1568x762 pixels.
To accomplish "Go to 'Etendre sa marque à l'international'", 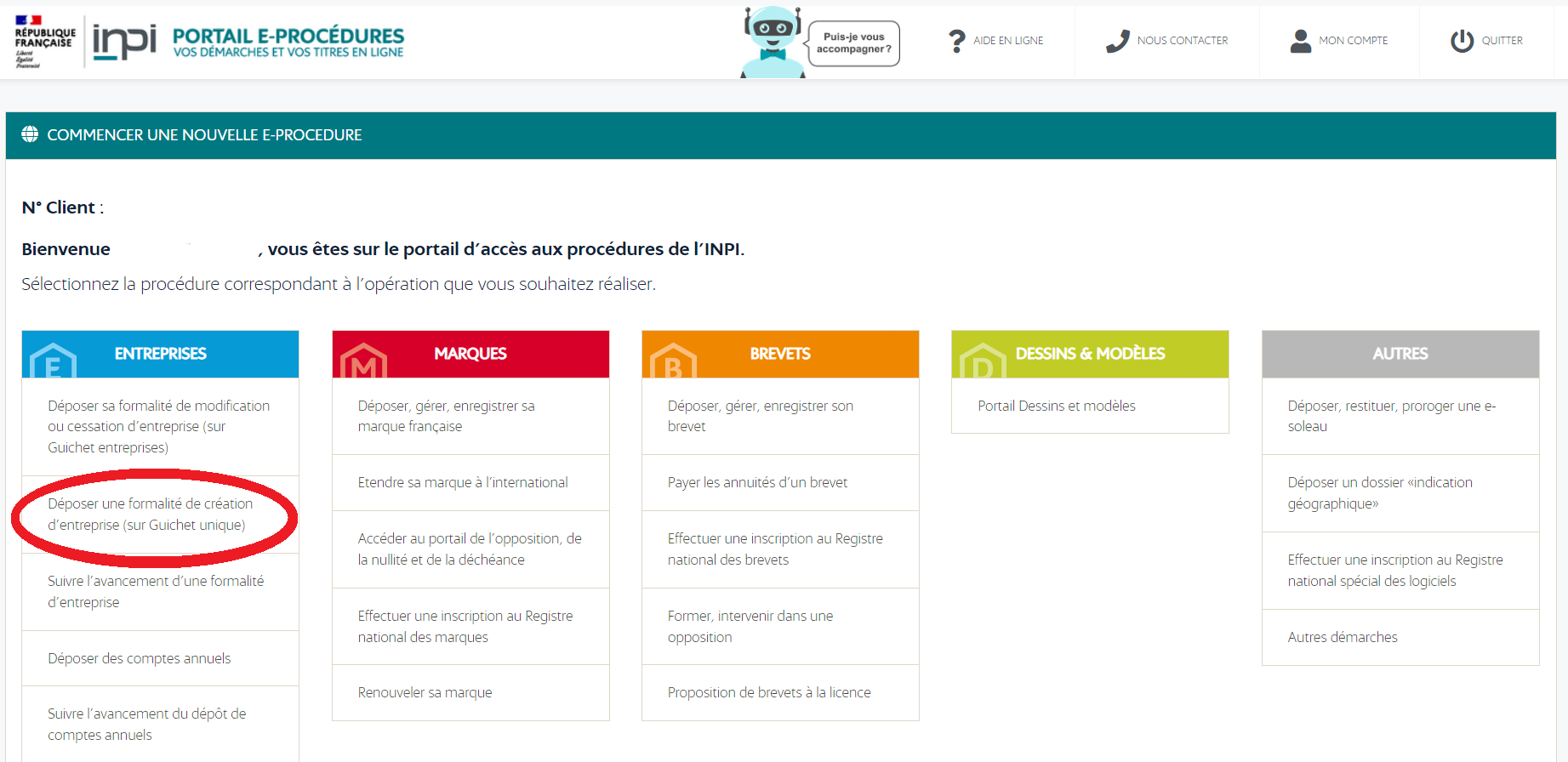I will (x=462, y=482).
